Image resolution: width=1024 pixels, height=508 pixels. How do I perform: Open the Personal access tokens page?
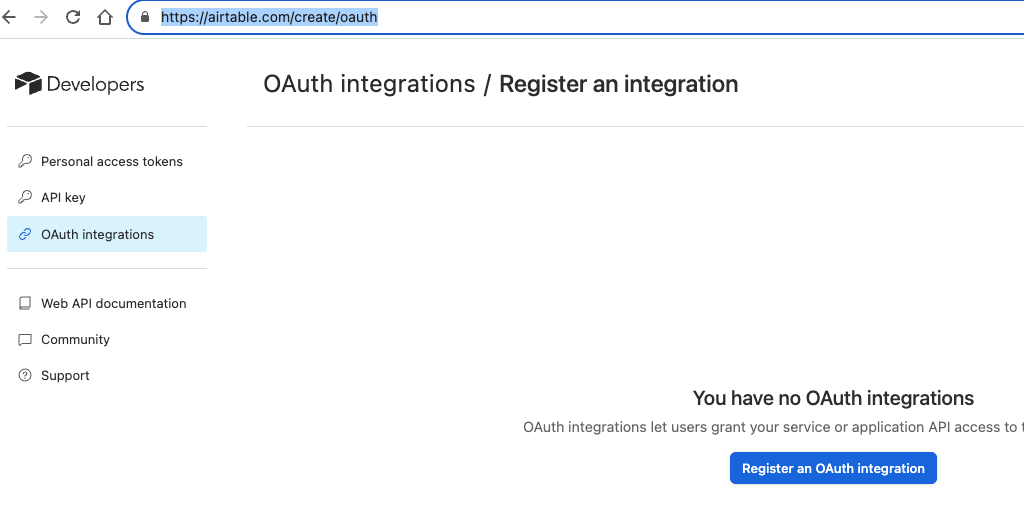(112, 161)
